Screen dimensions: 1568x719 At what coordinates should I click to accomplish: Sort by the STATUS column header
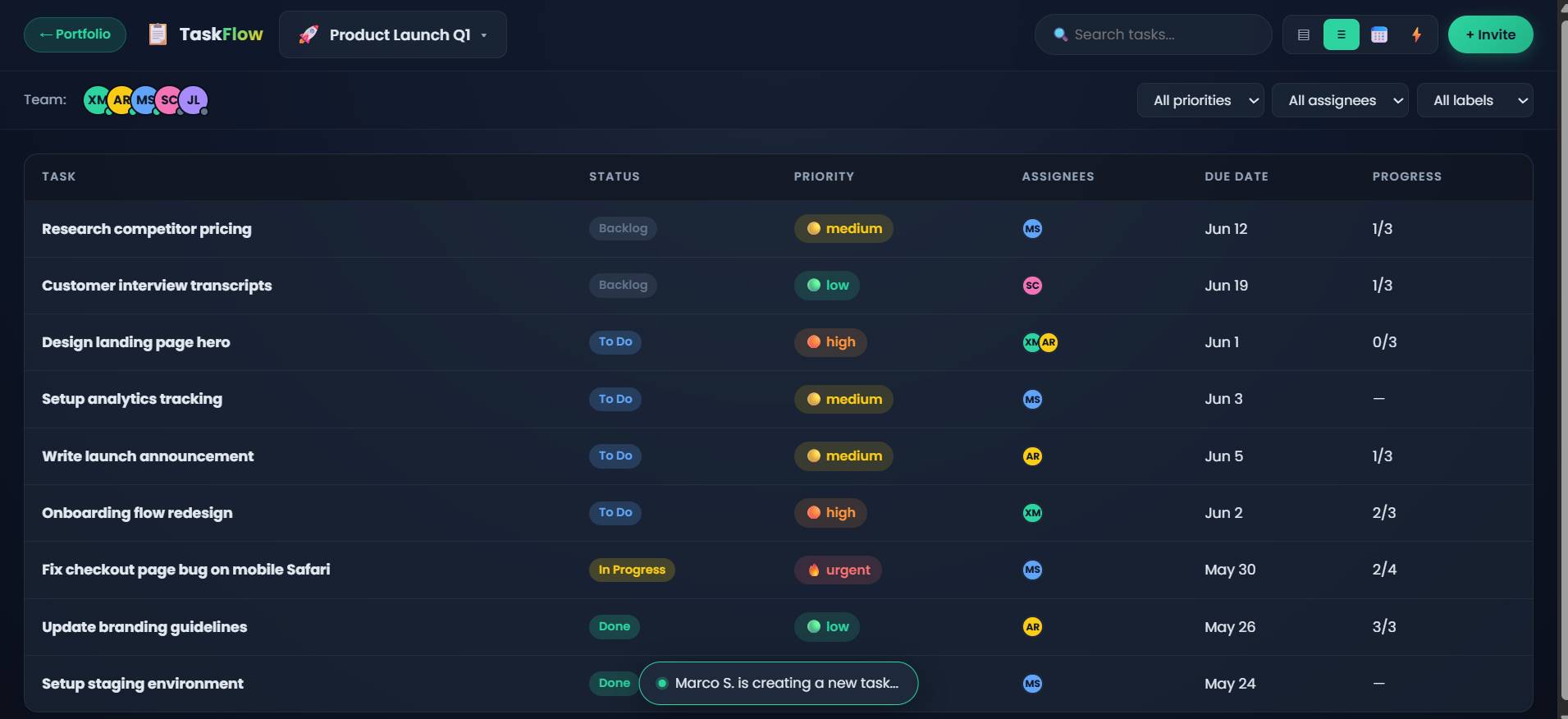click(x=615, y=176)
